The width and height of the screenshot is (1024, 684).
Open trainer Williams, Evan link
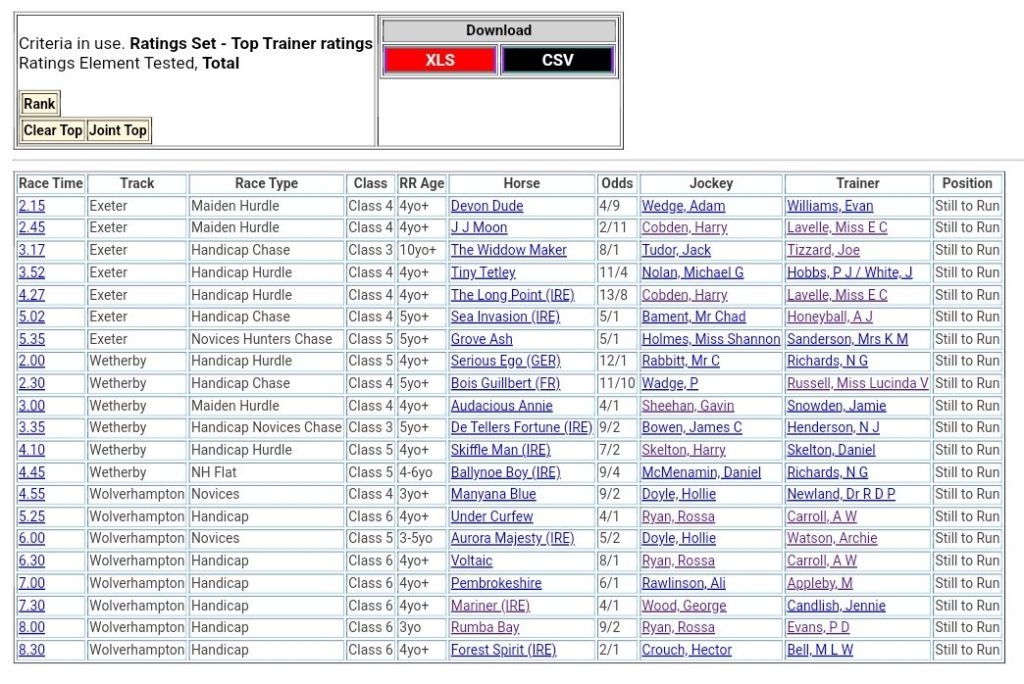829,206
